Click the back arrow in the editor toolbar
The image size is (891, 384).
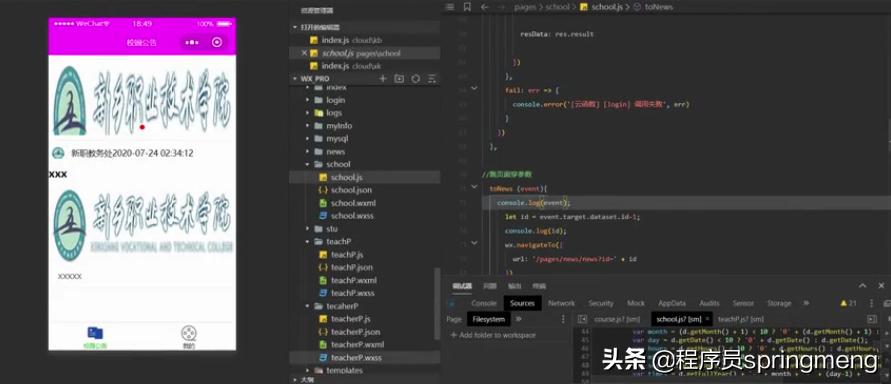pyautogui.click(x=485, y=7)
